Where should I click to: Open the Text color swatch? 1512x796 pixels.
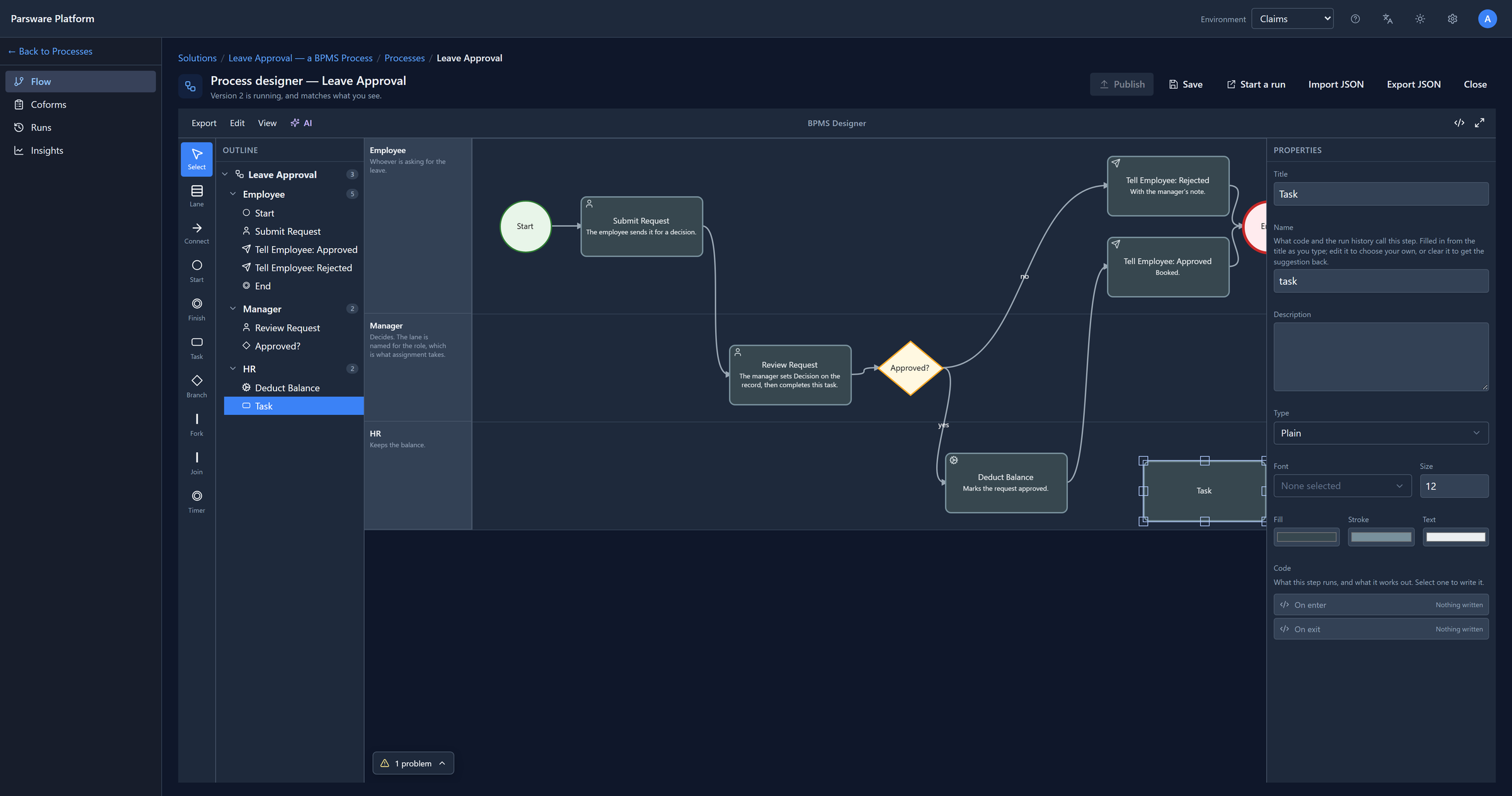pos(1455,537)
